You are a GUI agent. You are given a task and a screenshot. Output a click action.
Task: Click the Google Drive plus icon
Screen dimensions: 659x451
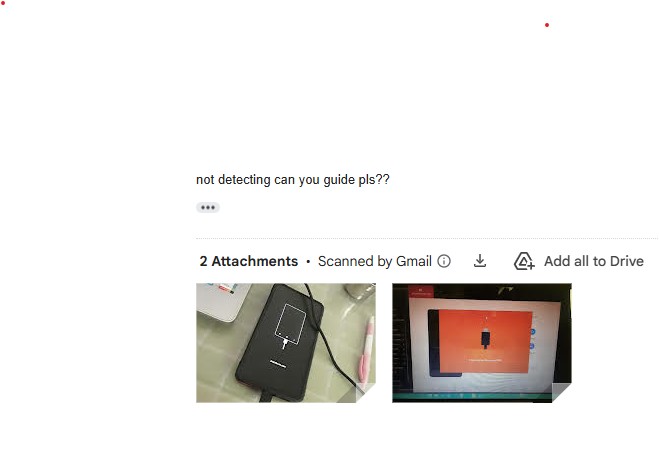point(524,261)
